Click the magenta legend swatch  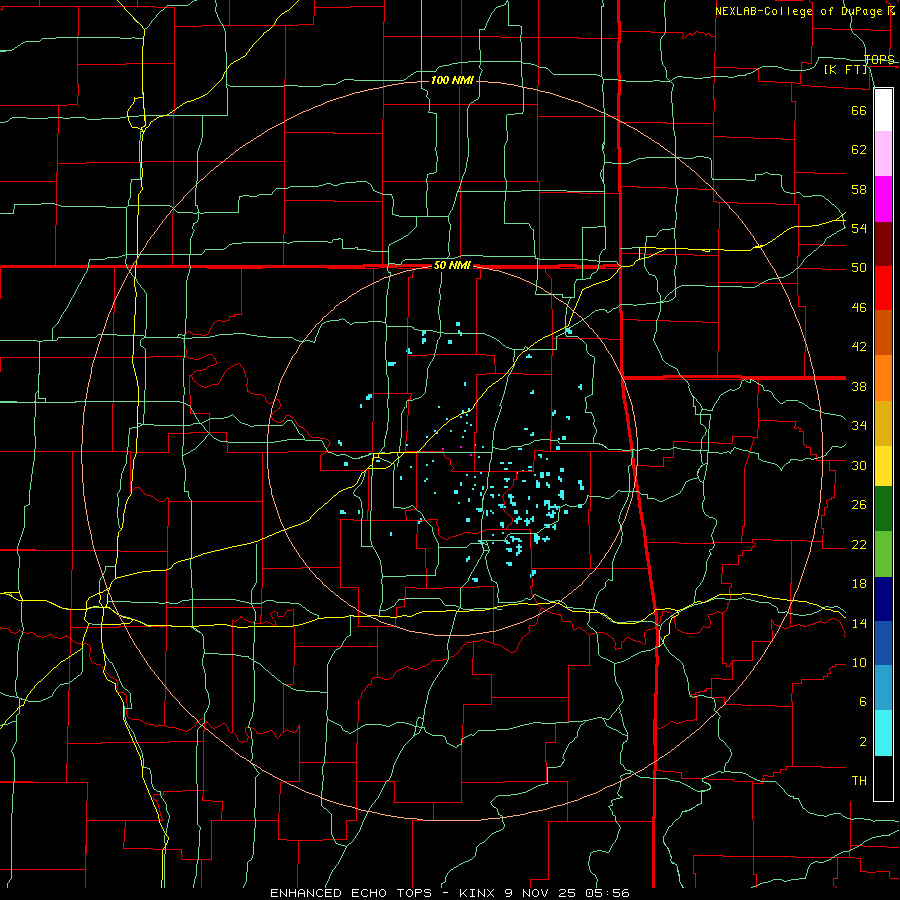point(883,199)
